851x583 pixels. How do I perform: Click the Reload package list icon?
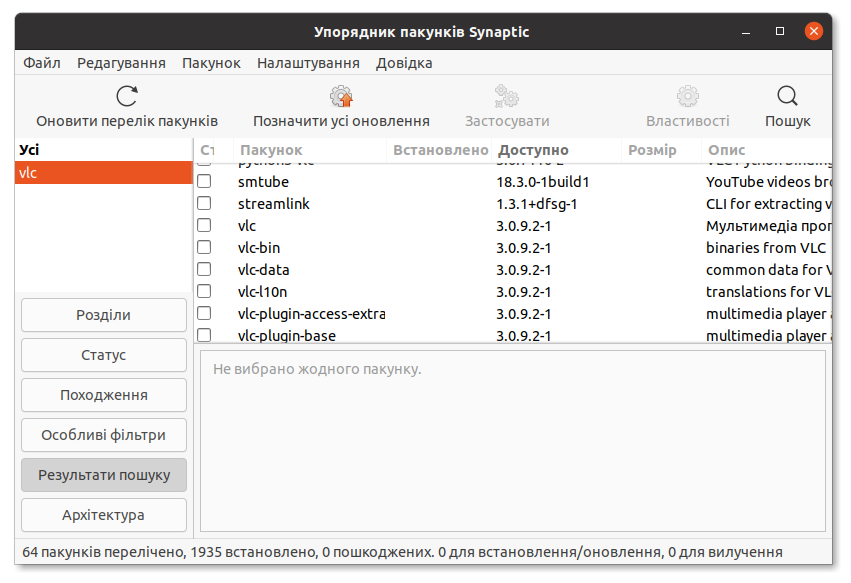[126, 95]
